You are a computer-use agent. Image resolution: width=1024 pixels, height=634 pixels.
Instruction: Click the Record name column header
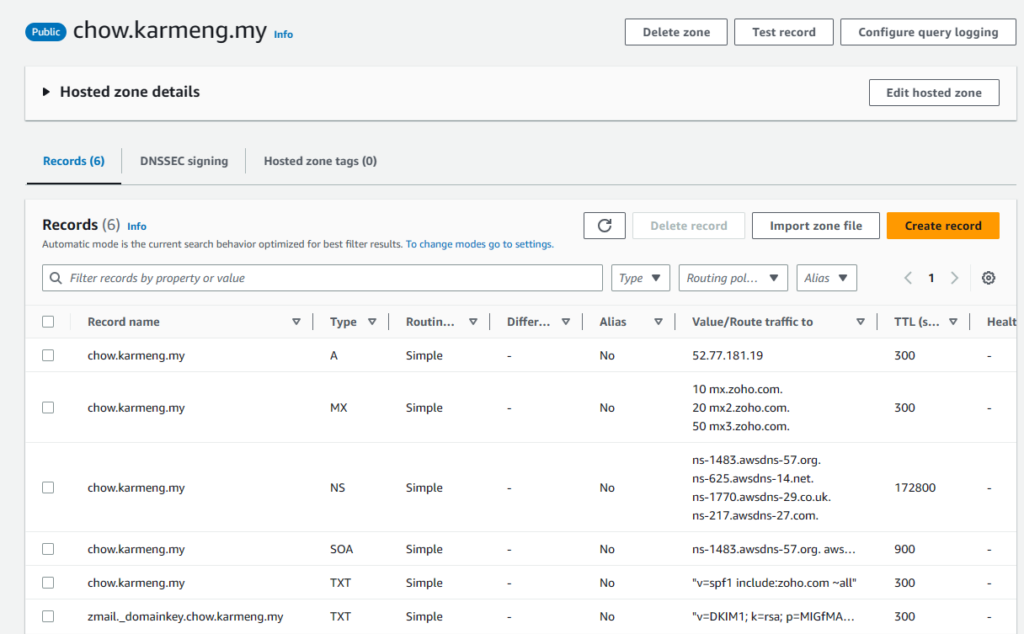tap(123, 322)
